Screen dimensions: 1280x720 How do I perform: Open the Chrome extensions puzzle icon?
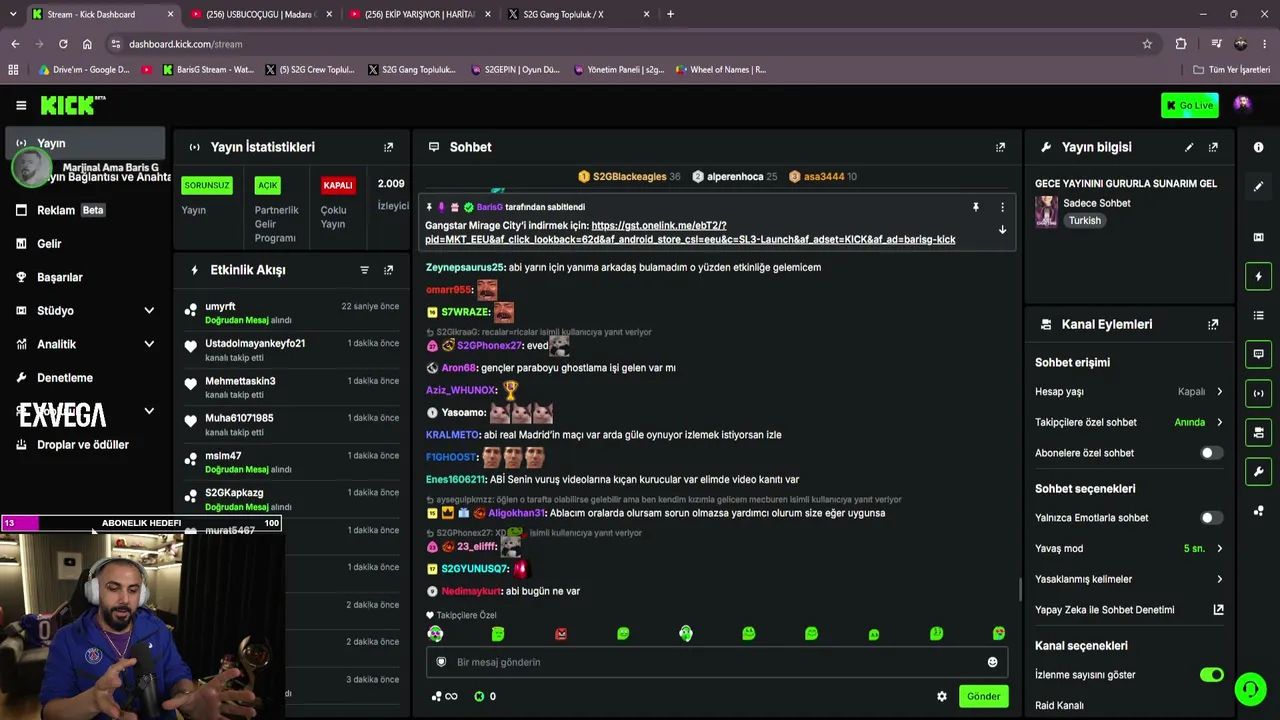[1181, 44]
